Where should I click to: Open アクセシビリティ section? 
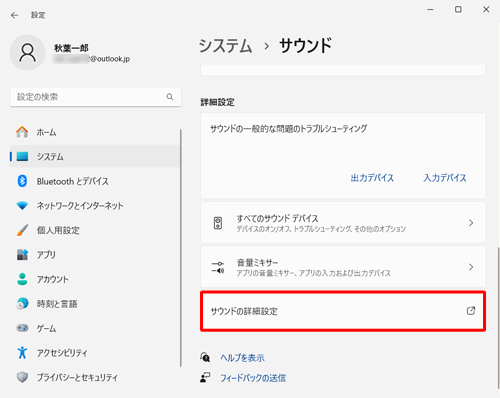tap(95, 353)
